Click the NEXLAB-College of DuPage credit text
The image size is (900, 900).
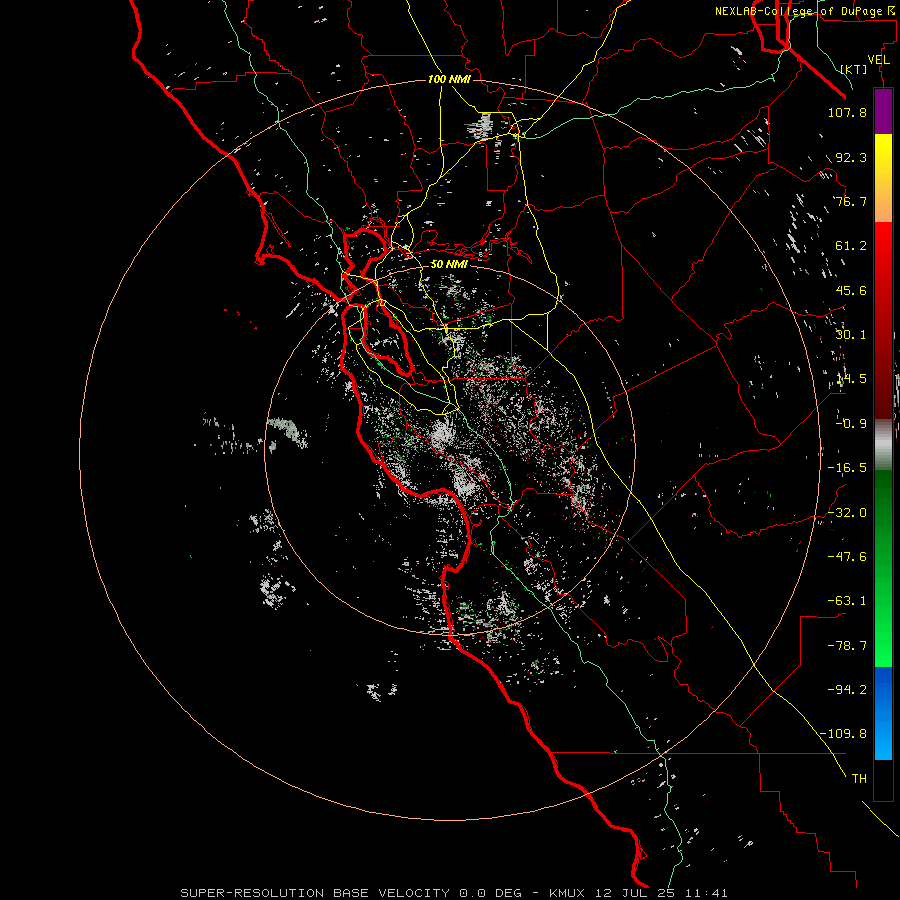point(806,11)
